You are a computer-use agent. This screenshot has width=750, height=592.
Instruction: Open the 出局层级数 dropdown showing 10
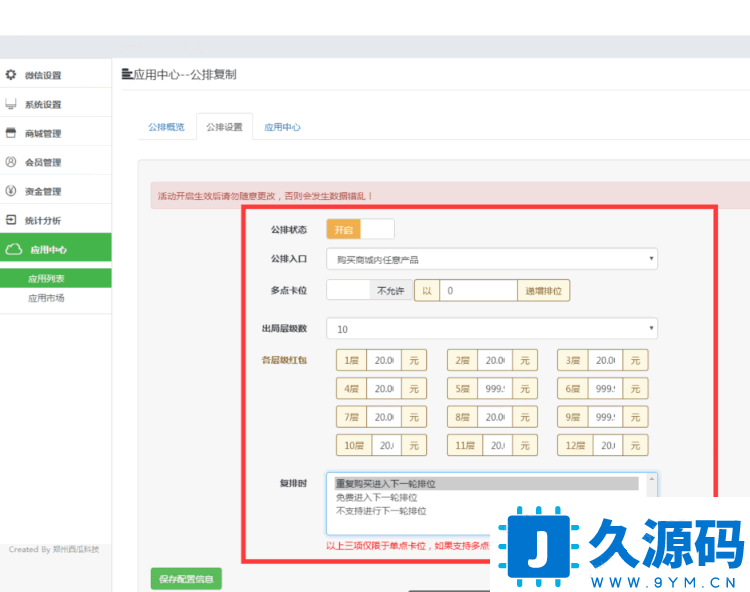491,329
